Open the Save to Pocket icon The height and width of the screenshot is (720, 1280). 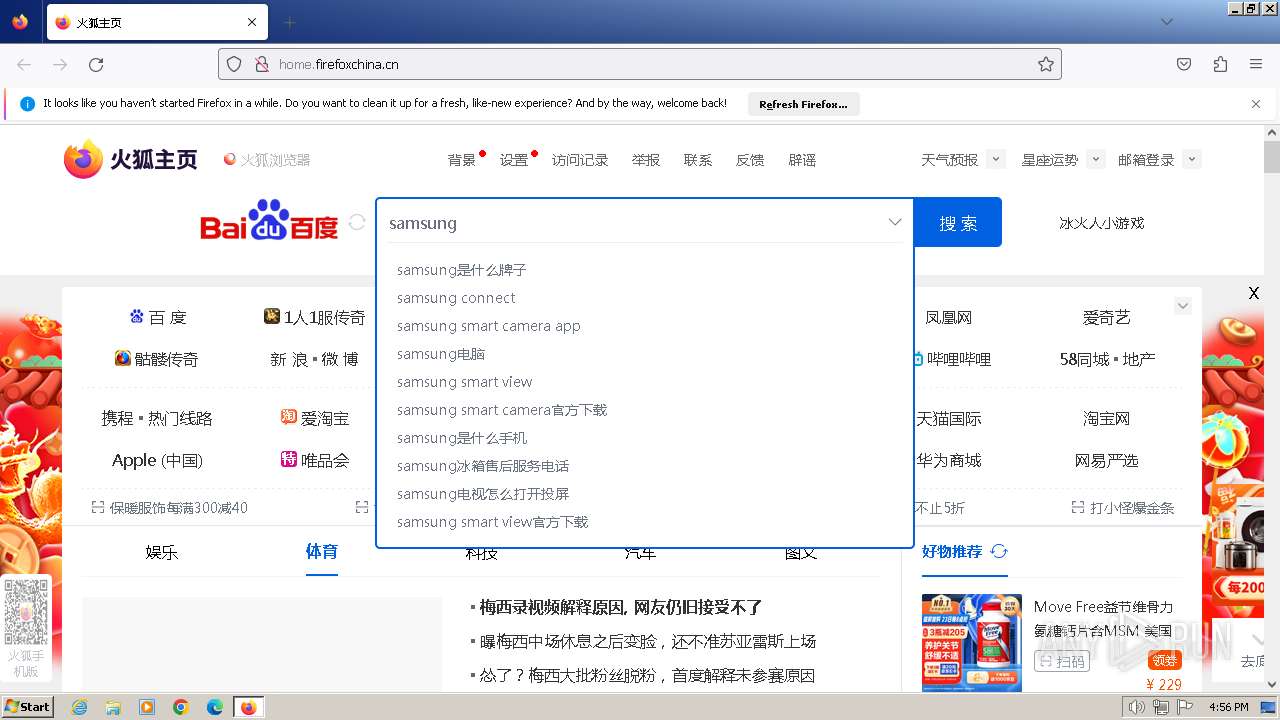[x=1184, y=64]
